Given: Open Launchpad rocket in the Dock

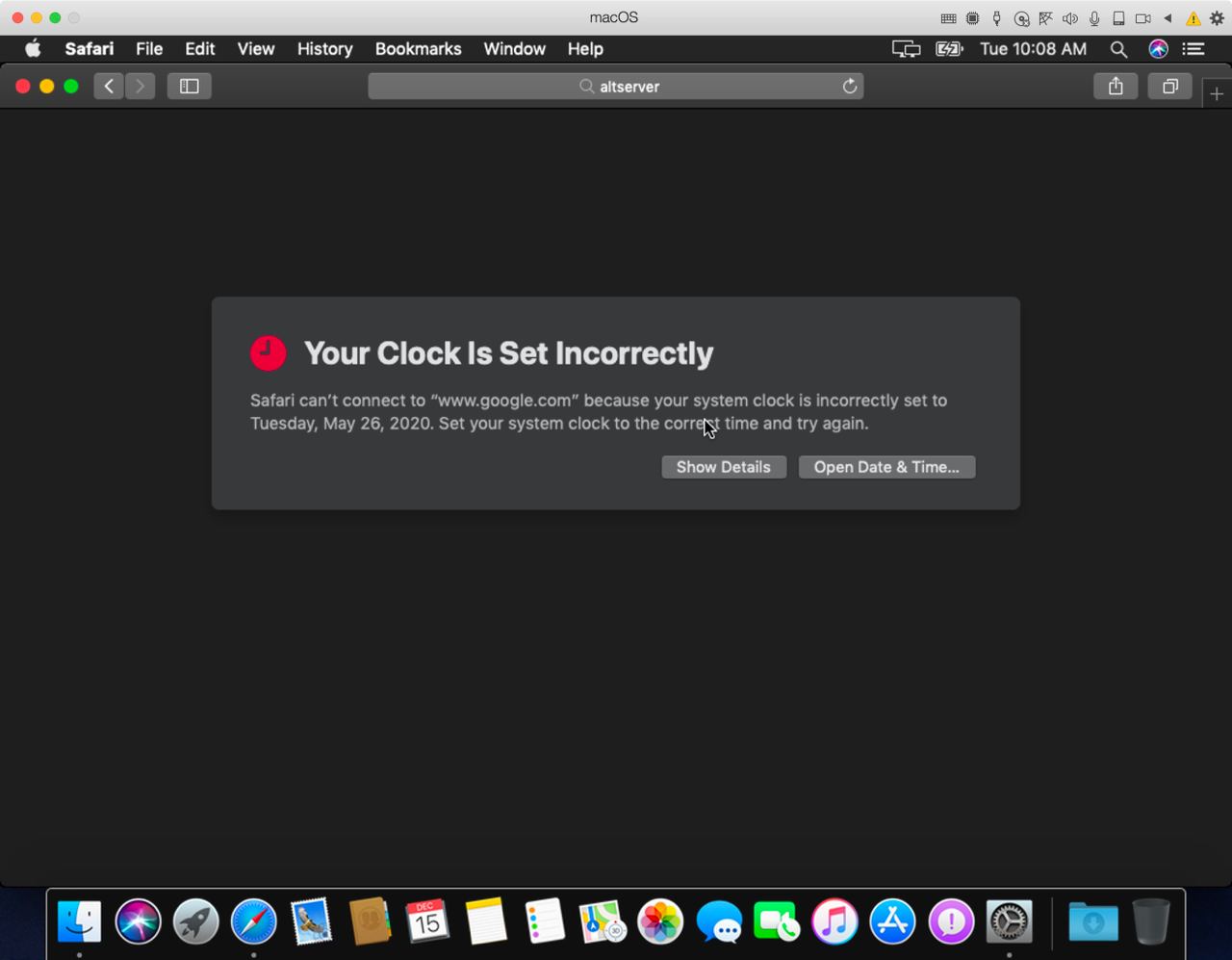Looking at the screenshot, I should (196, 922).
